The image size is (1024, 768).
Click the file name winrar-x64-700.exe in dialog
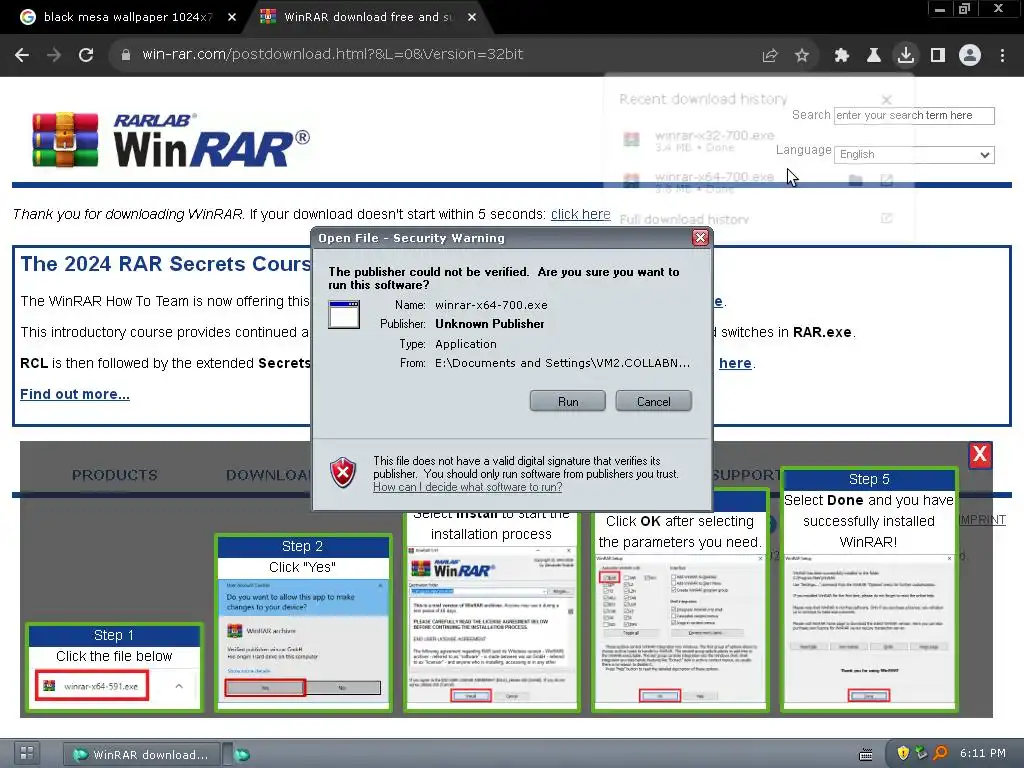pyautogui.click(x=491, y=305)
